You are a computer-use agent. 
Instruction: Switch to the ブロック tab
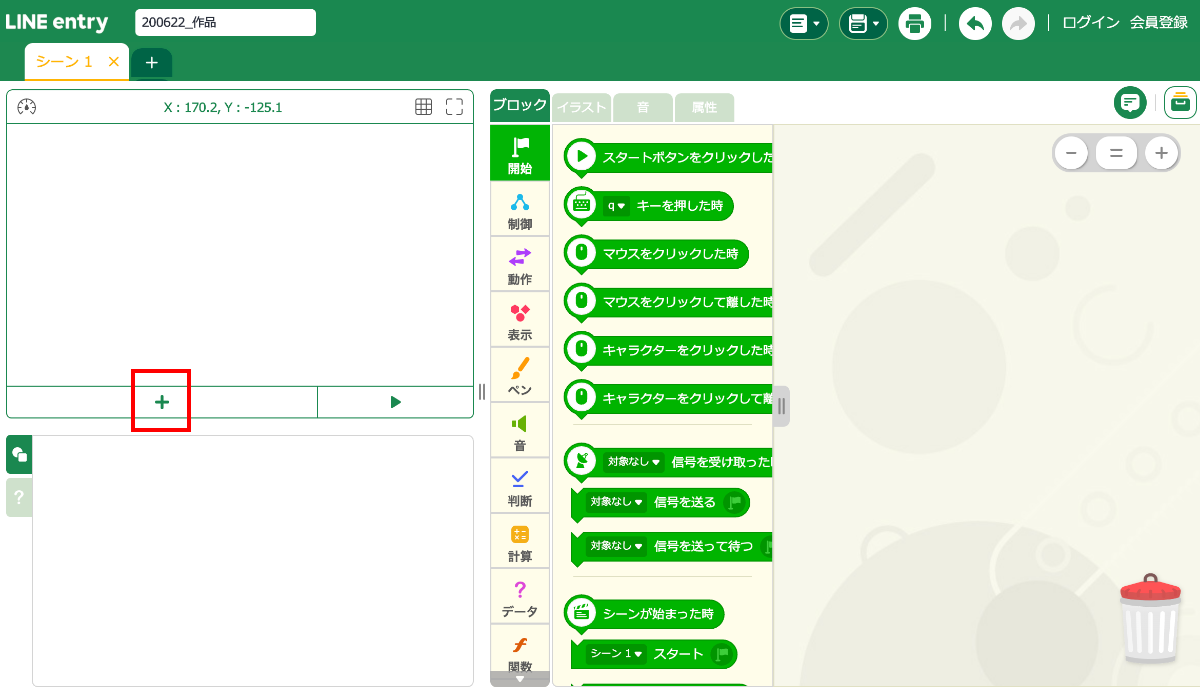pyautogui.click(x=520, y=106)
